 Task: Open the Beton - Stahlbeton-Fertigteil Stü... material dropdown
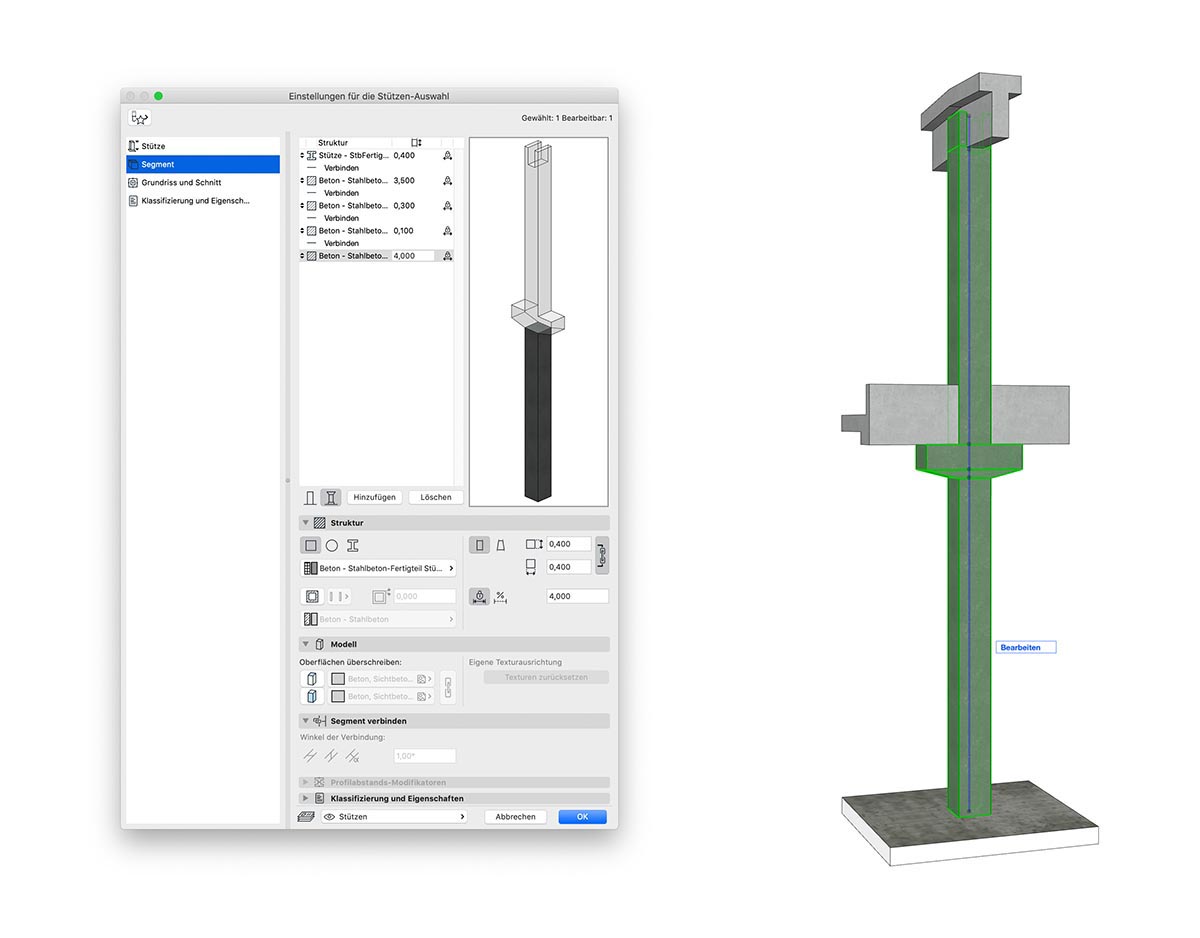tap(378, 568)
